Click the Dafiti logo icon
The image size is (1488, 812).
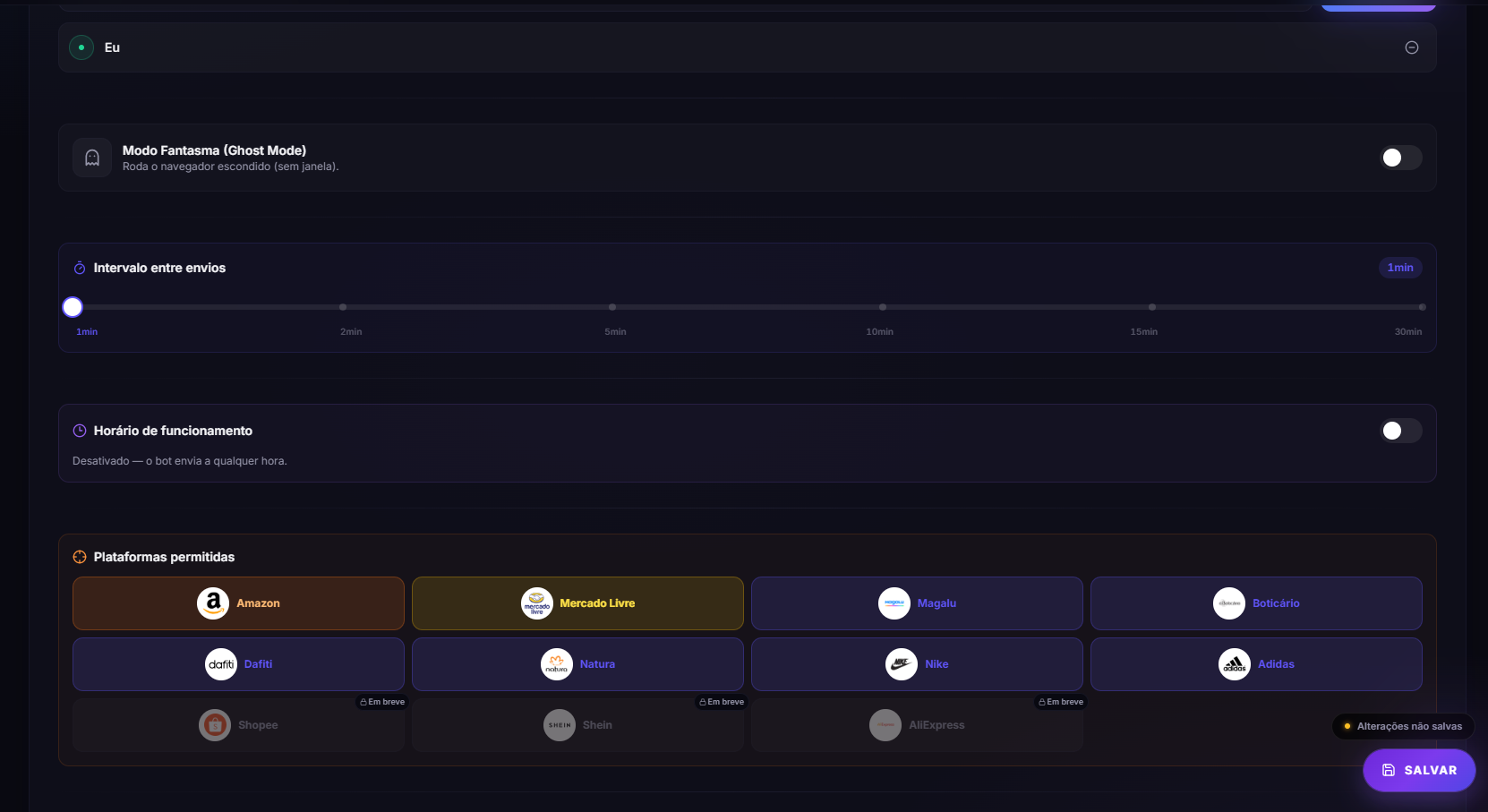coord(221,664)
